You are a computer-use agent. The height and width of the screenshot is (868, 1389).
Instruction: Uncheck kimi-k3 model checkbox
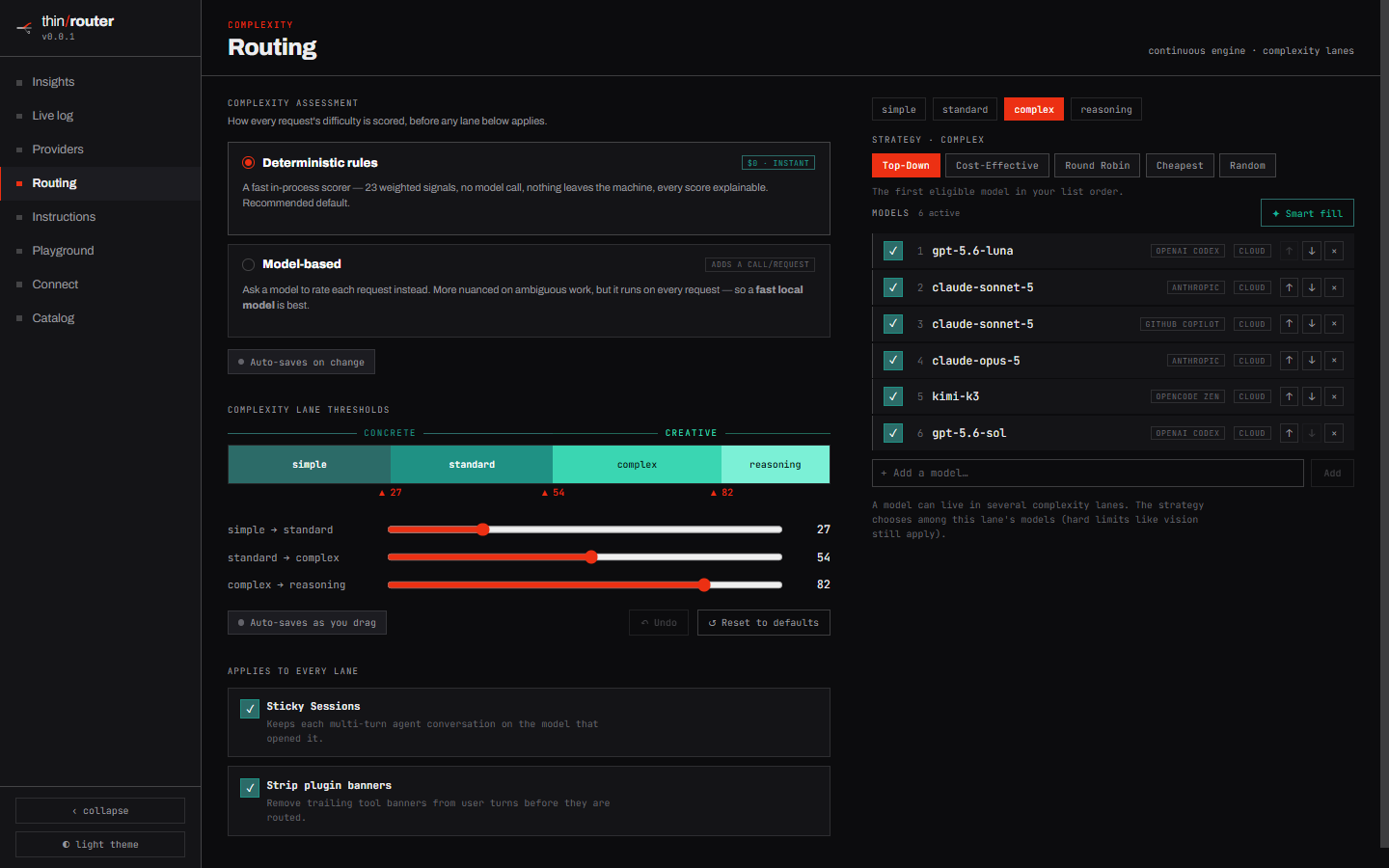tap(893, 396)
